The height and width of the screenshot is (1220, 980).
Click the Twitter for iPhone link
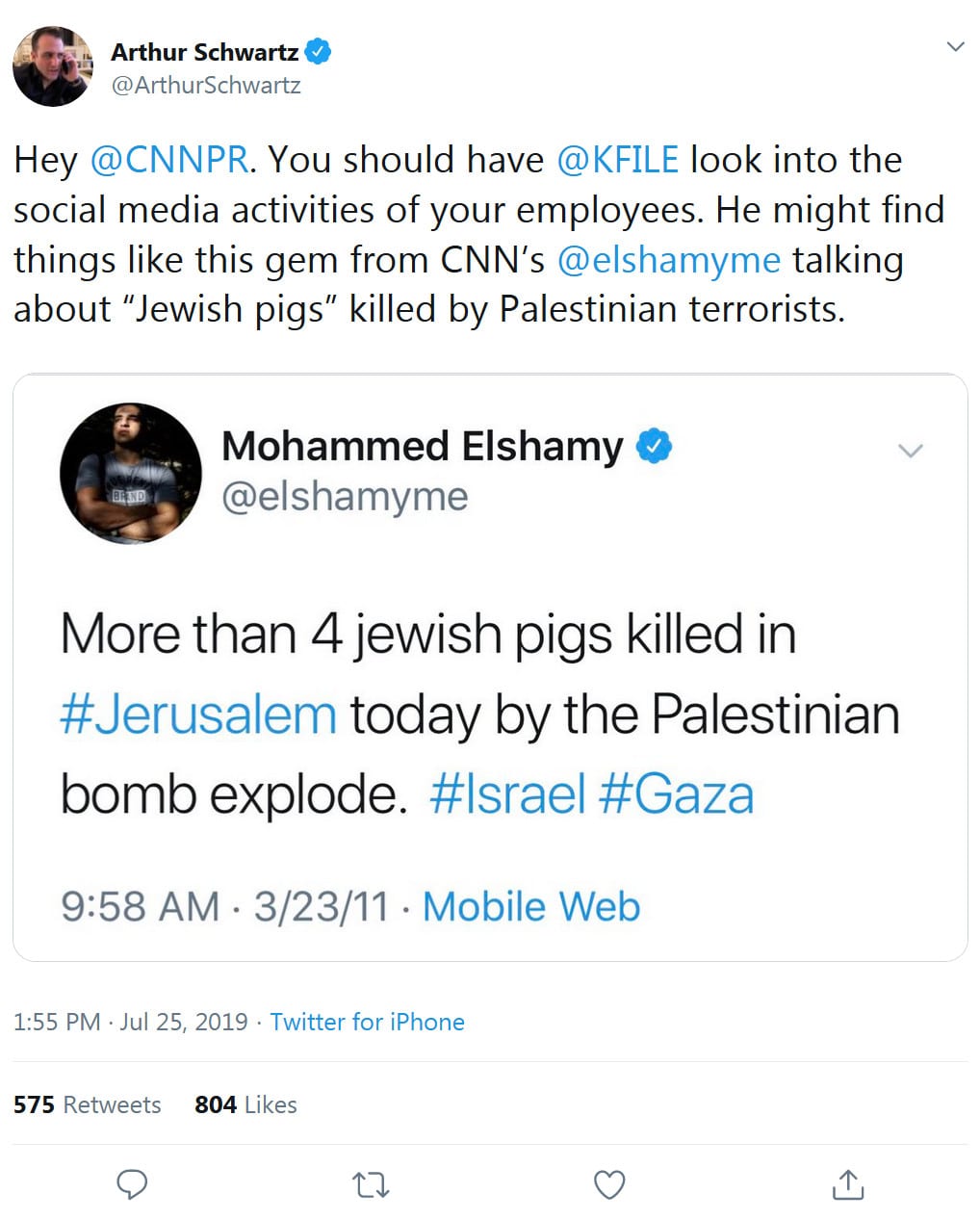pos(367,1022)
